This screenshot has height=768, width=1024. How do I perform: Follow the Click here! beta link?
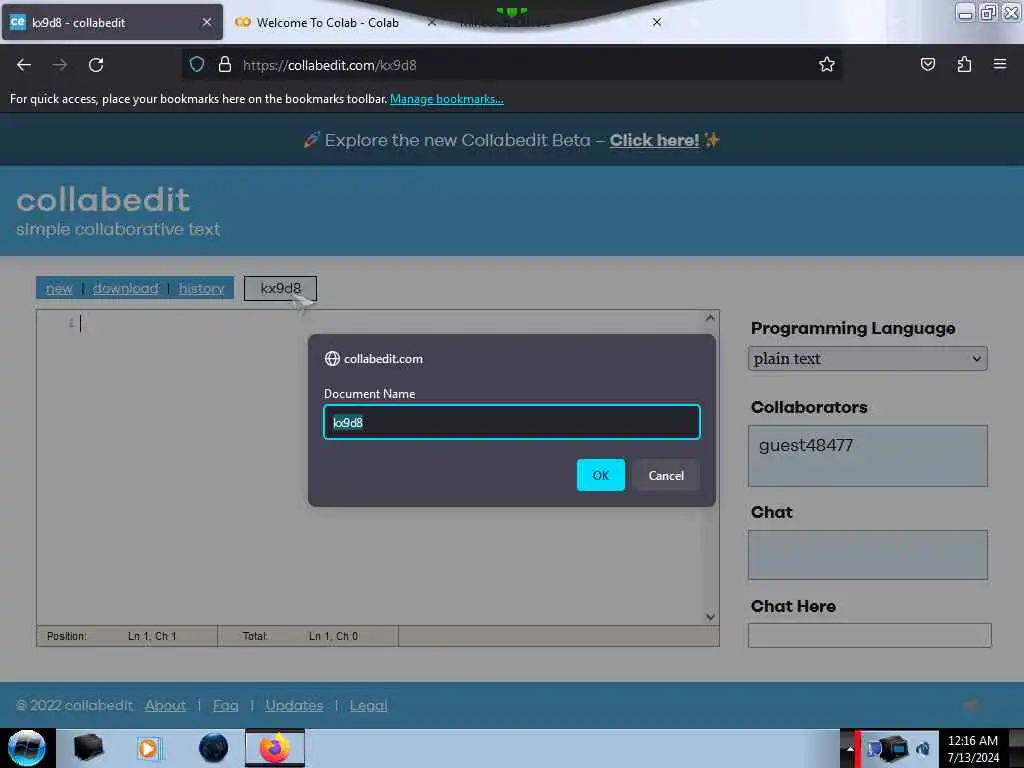pos(654,140)
